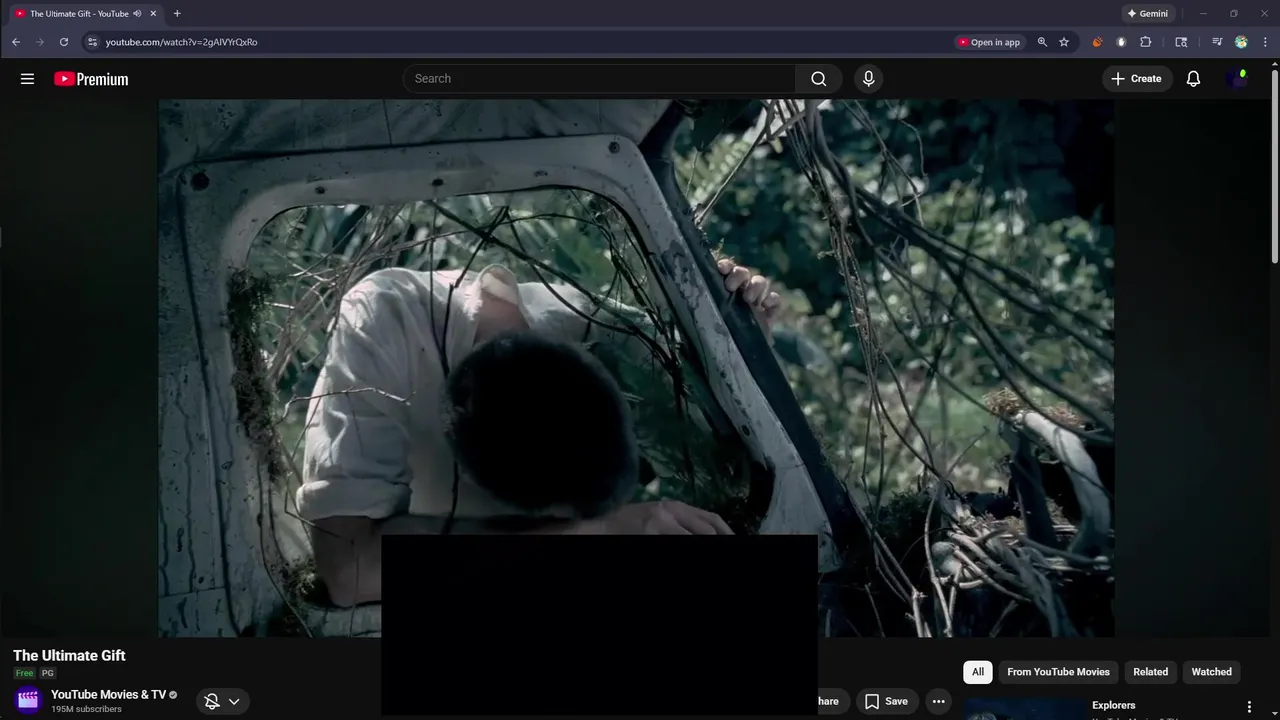This screenshot has width=1280, height=720.
Task: Save the video to a playlist
Action: tap(886, 701)
